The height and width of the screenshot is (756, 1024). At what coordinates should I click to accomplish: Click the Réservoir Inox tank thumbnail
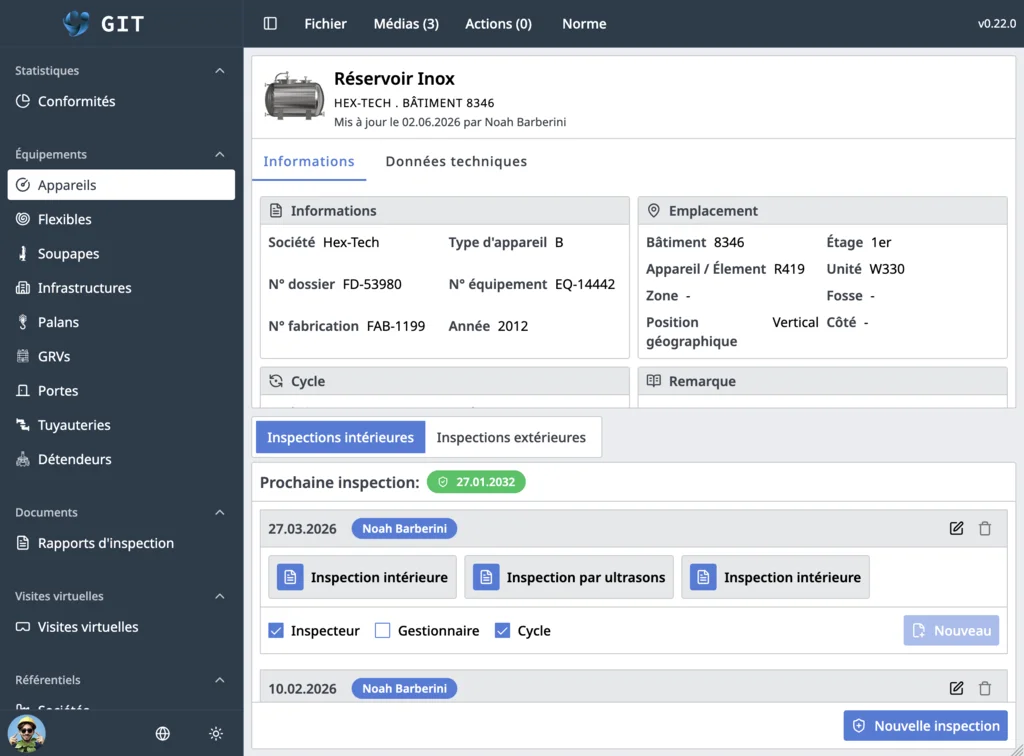coord(294,96)
